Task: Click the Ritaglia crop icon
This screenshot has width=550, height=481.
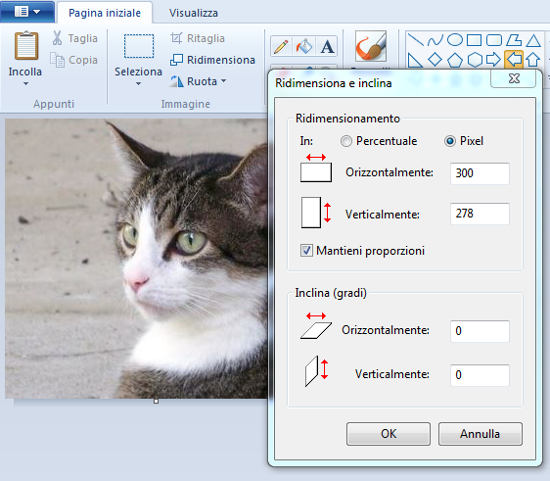Action: coord(176,38)
